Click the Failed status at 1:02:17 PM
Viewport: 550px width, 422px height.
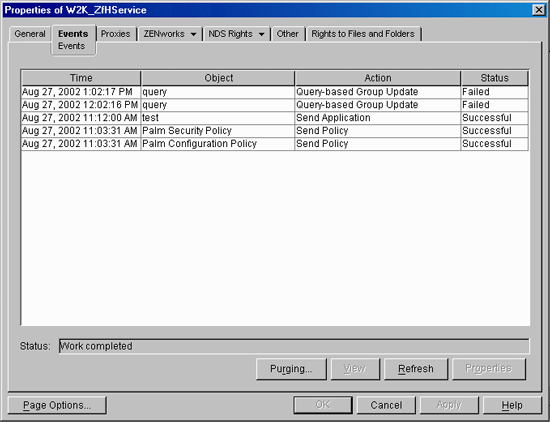click(495, 92)
